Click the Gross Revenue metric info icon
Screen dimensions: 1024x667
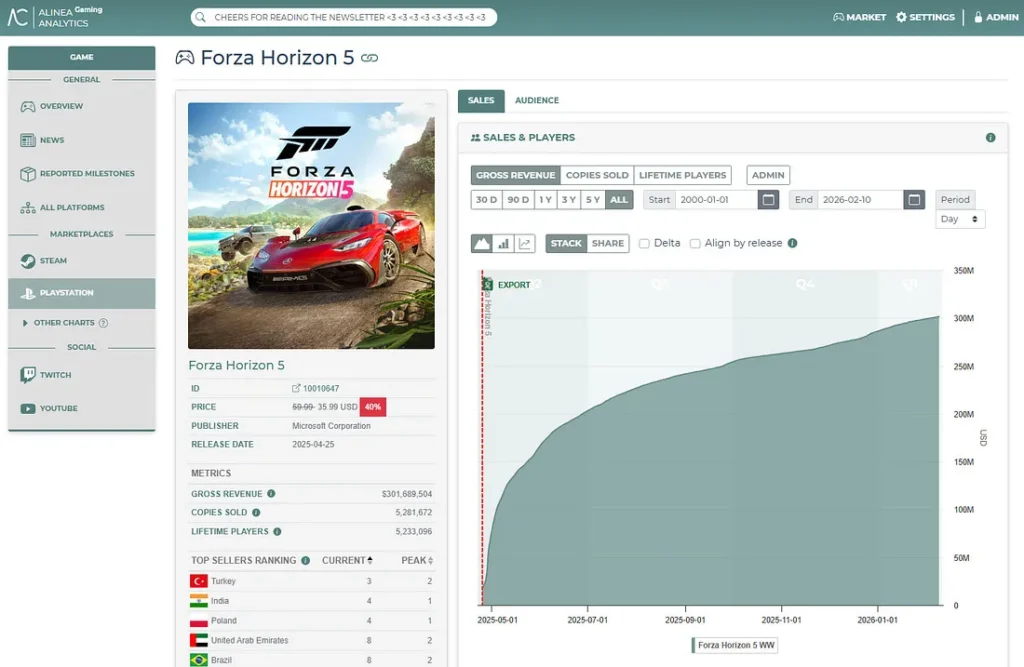coord(271,494)
